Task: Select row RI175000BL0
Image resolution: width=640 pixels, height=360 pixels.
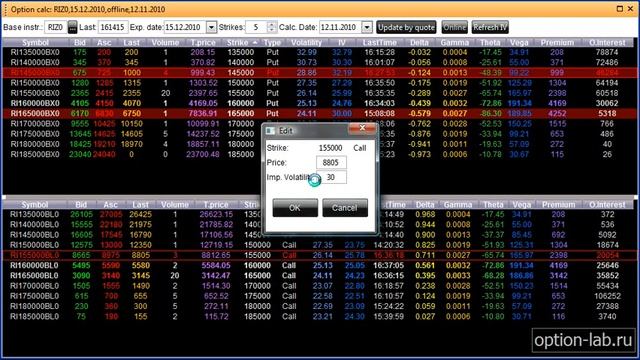Action: [318, 296]
